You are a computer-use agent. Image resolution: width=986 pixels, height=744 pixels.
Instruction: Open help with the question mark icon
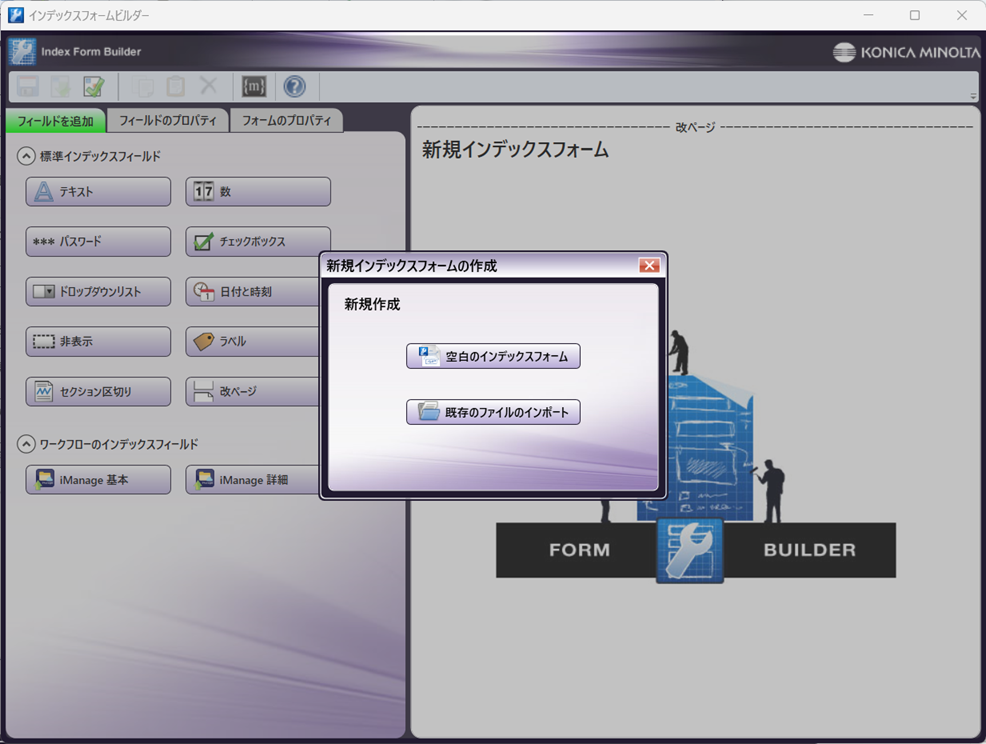[294, 87]
